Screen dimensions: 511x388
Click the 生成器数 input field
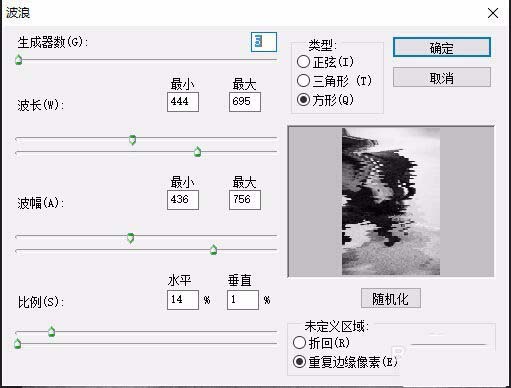[264, 42]
